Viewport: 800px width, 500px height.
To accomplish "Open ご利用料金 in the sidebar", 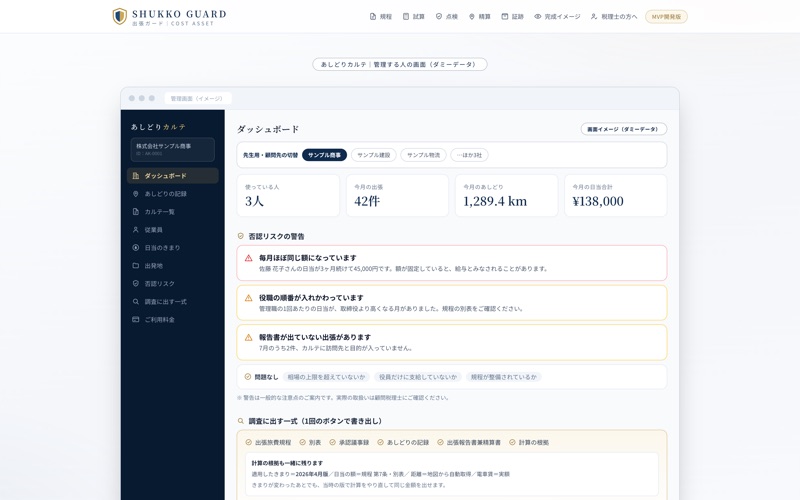I will 172,319.
